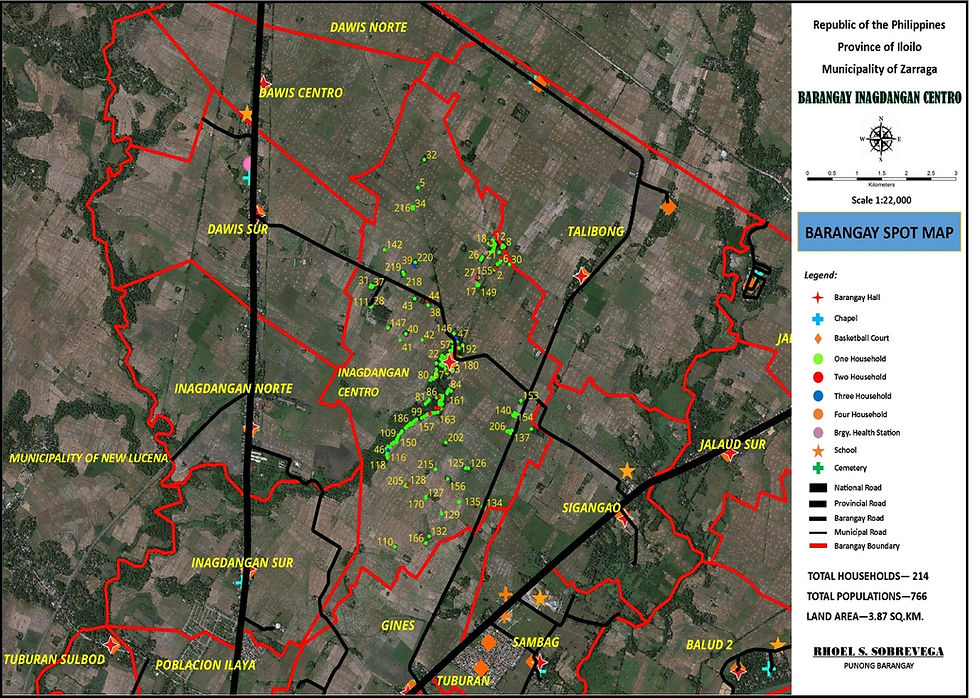
Task: Click the Barangay Hall star beside DAWIS CENTRO label
Action: point(264,84)
